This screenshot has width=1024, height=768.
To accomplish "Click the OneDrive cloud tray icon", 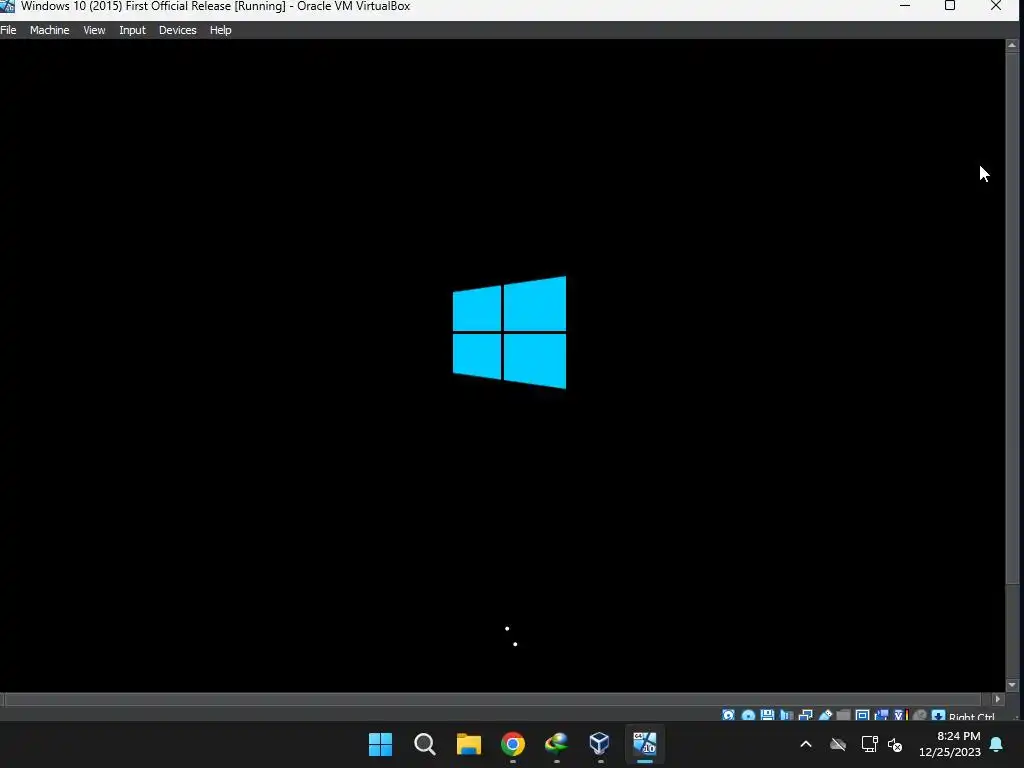I will [838, 744].
